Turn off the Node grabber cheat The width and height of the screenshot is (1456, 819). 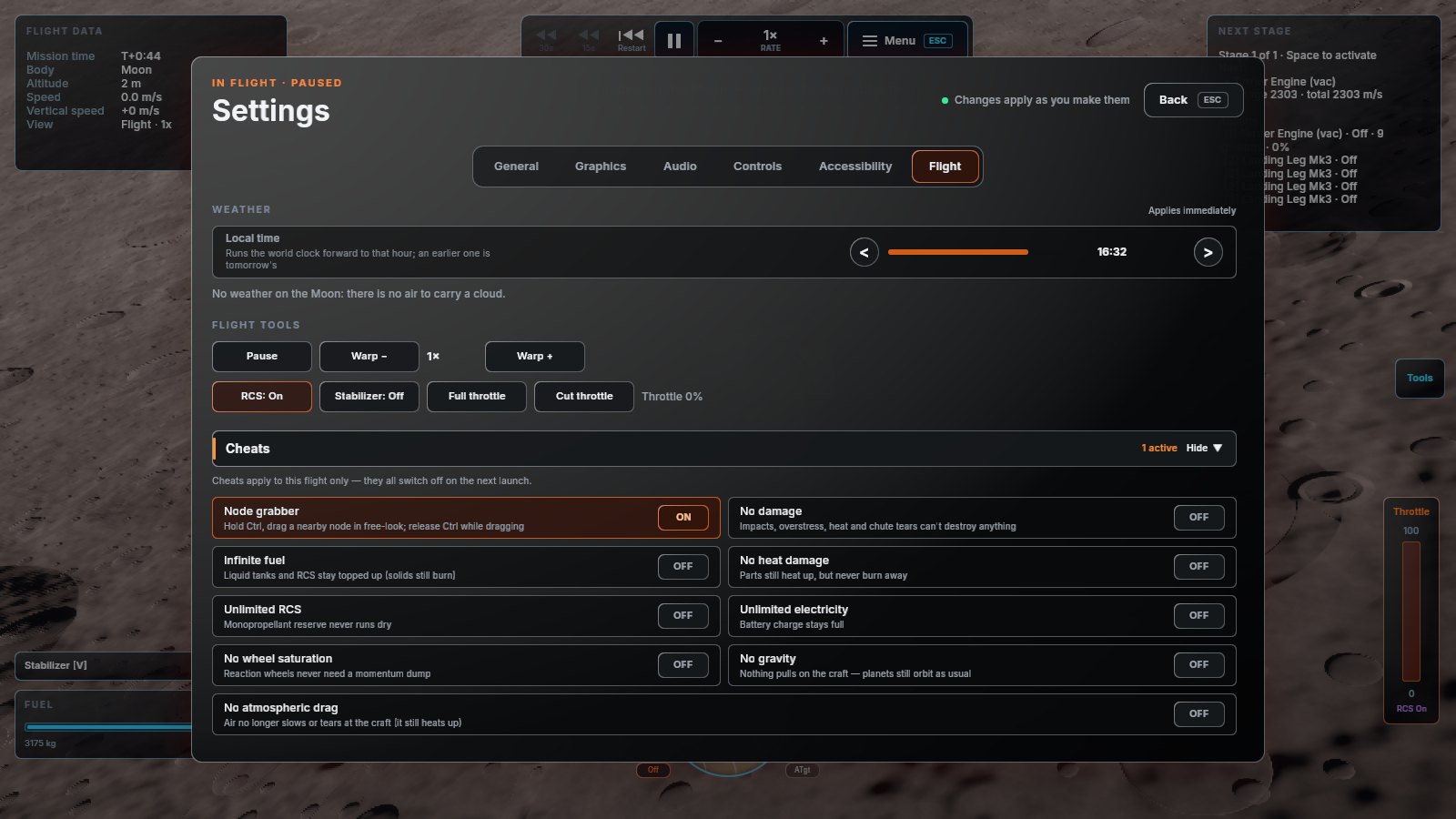tap(683, 518)
